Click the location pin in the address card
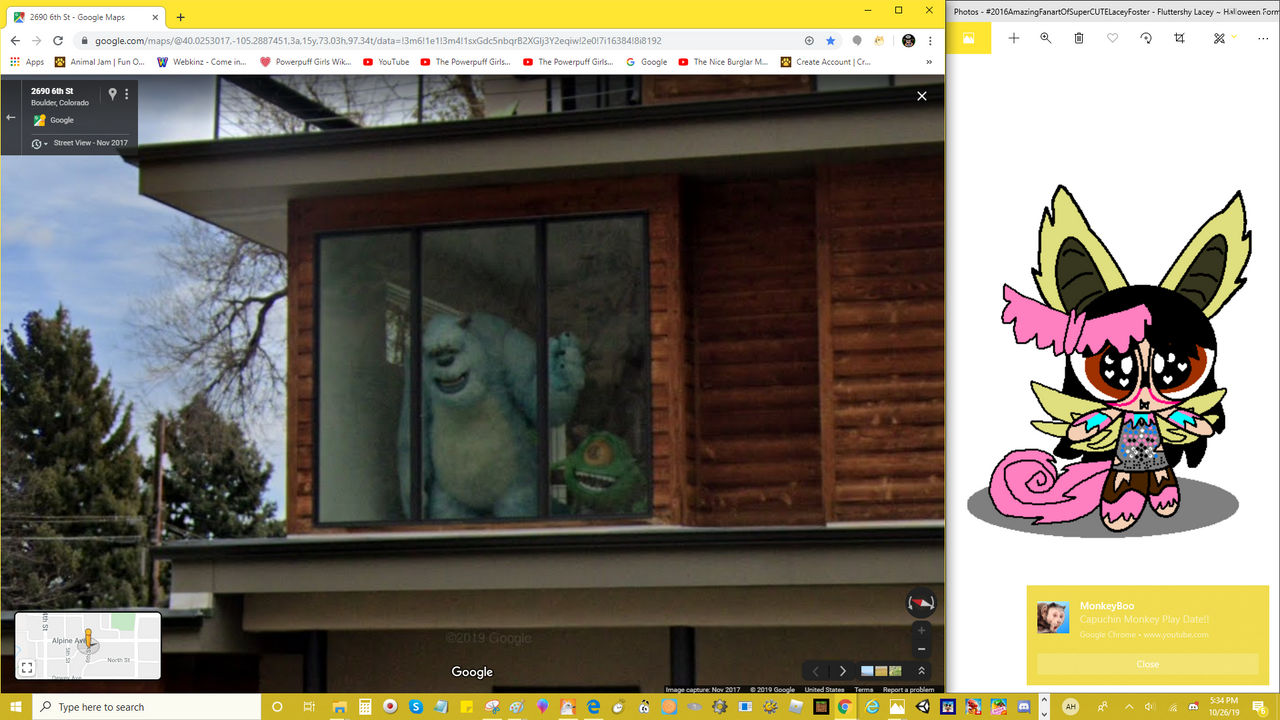Image resolution: width=1280 pixels, height=720 pixels. (113, 94)
